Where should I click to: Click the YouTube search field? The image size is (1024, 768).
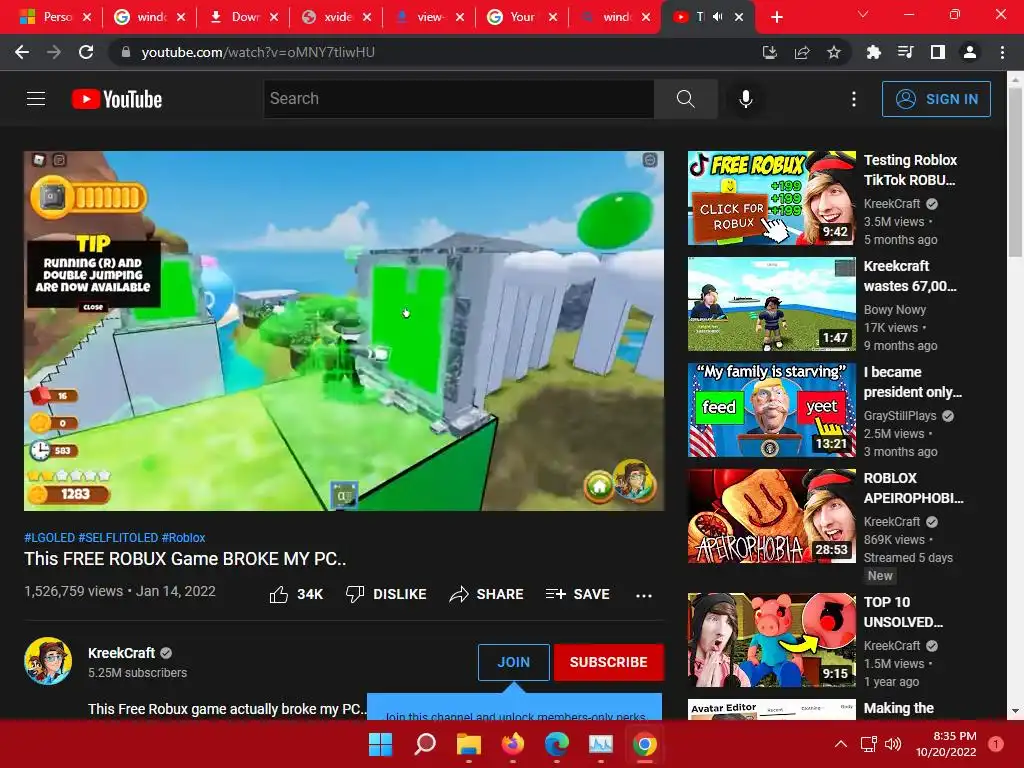459,99
